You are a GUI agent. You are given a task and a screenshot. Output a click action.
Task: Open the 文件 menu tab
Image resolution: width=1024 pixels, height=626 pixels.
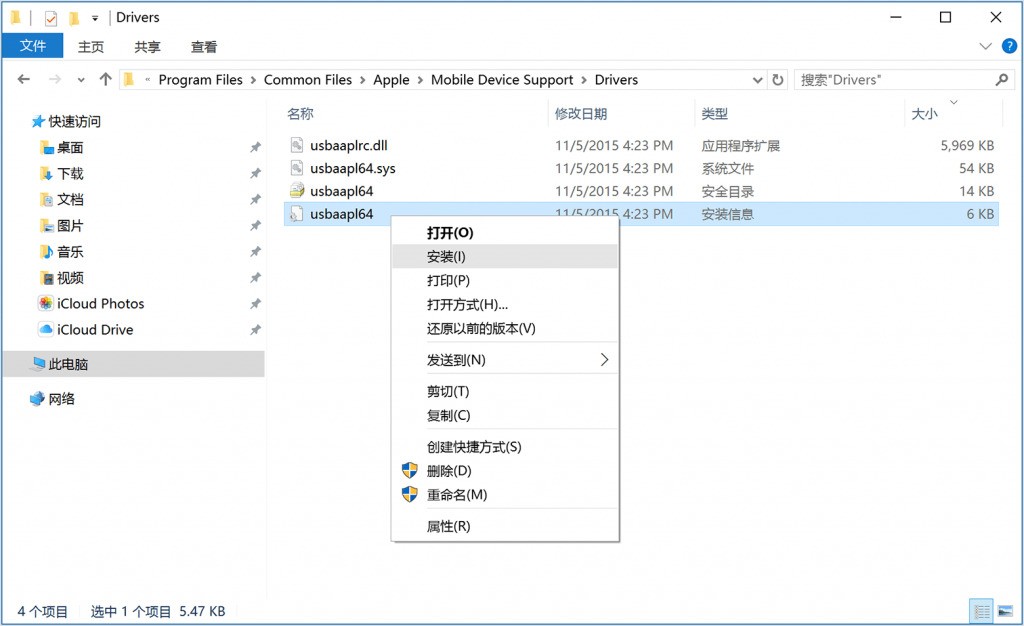point(33,46)
